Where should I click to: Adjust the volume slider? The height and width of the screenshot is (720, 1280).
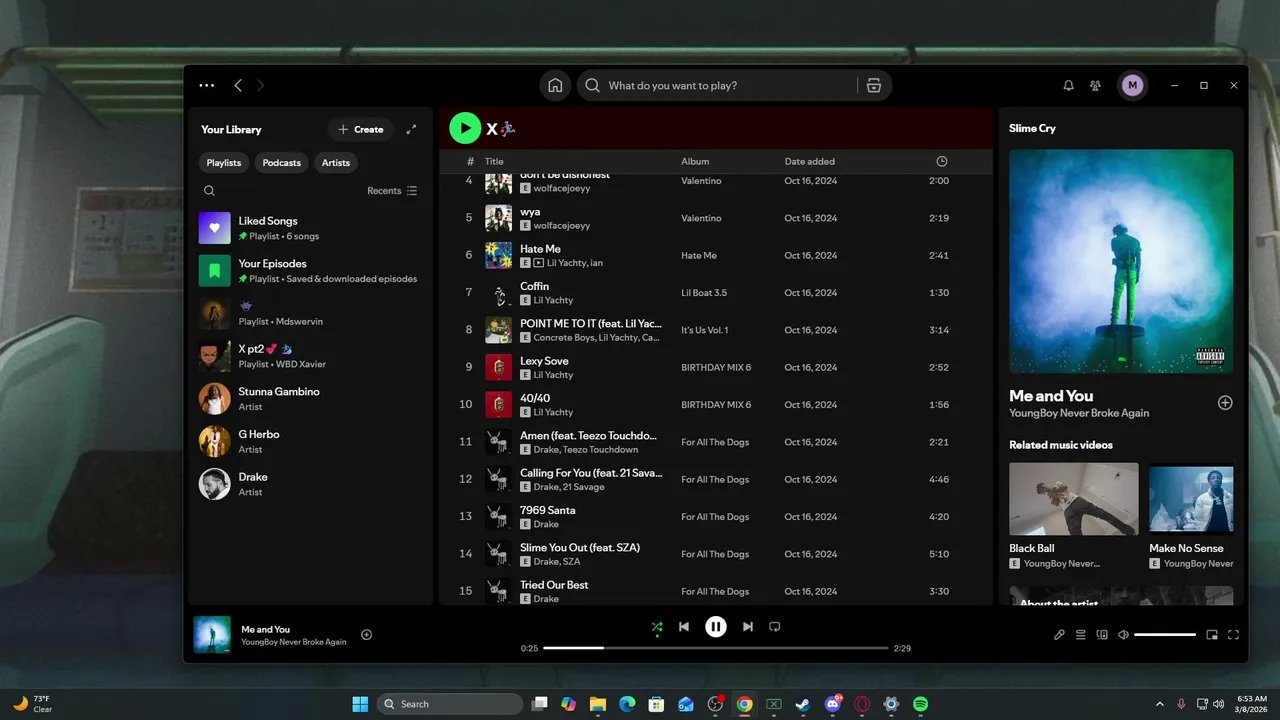pos(1165,634)
